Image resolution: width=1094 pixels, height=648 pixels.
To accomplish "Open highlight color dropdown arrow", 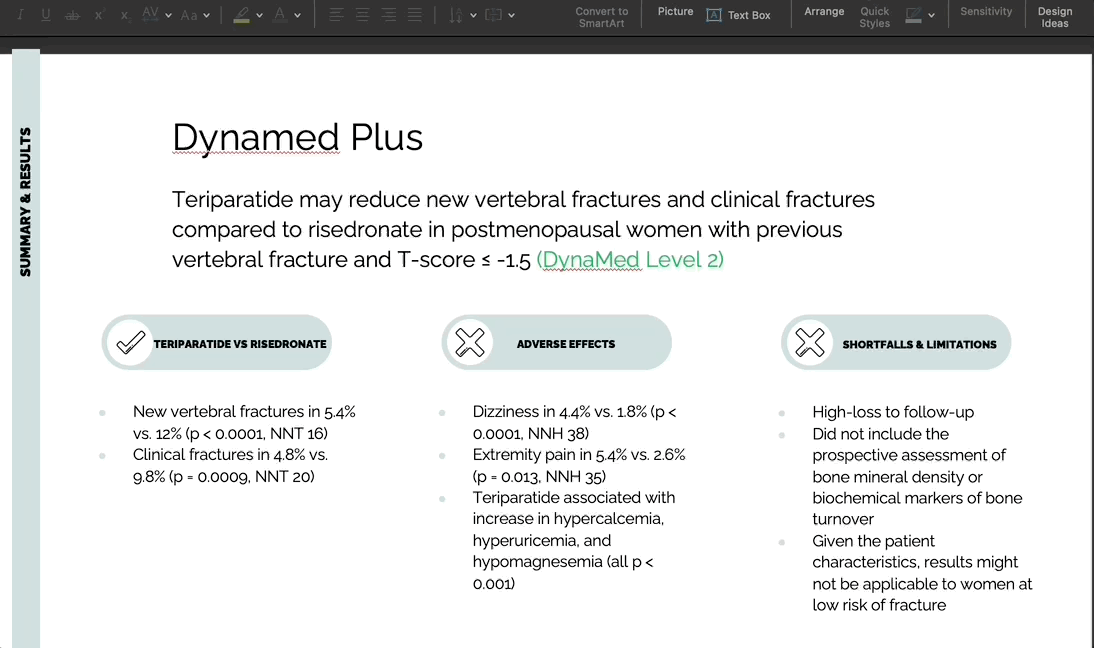I will pyautogui.click(x=260, y=15).
